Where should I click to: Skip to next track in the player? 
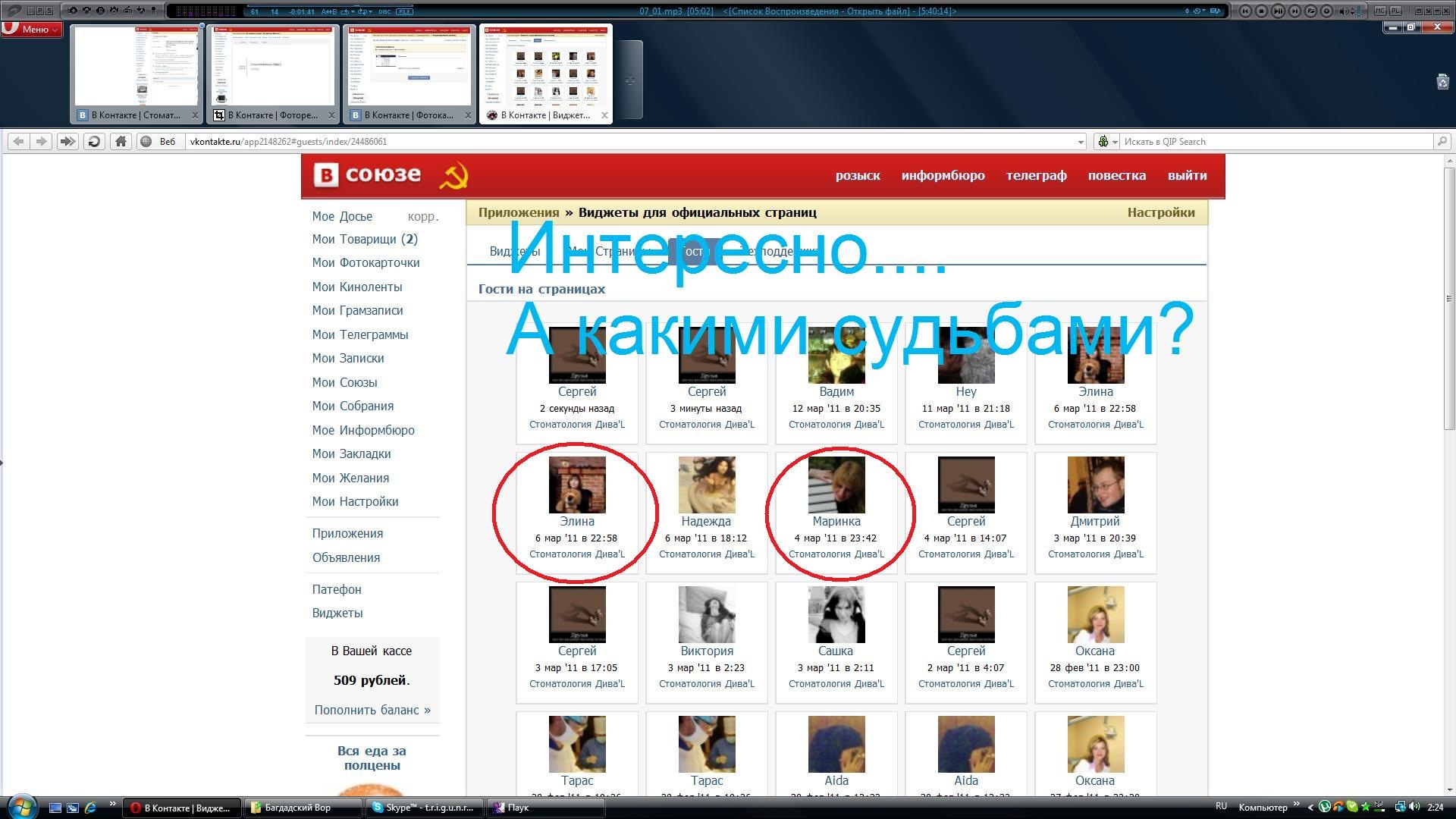click(x=1295, y=11)
